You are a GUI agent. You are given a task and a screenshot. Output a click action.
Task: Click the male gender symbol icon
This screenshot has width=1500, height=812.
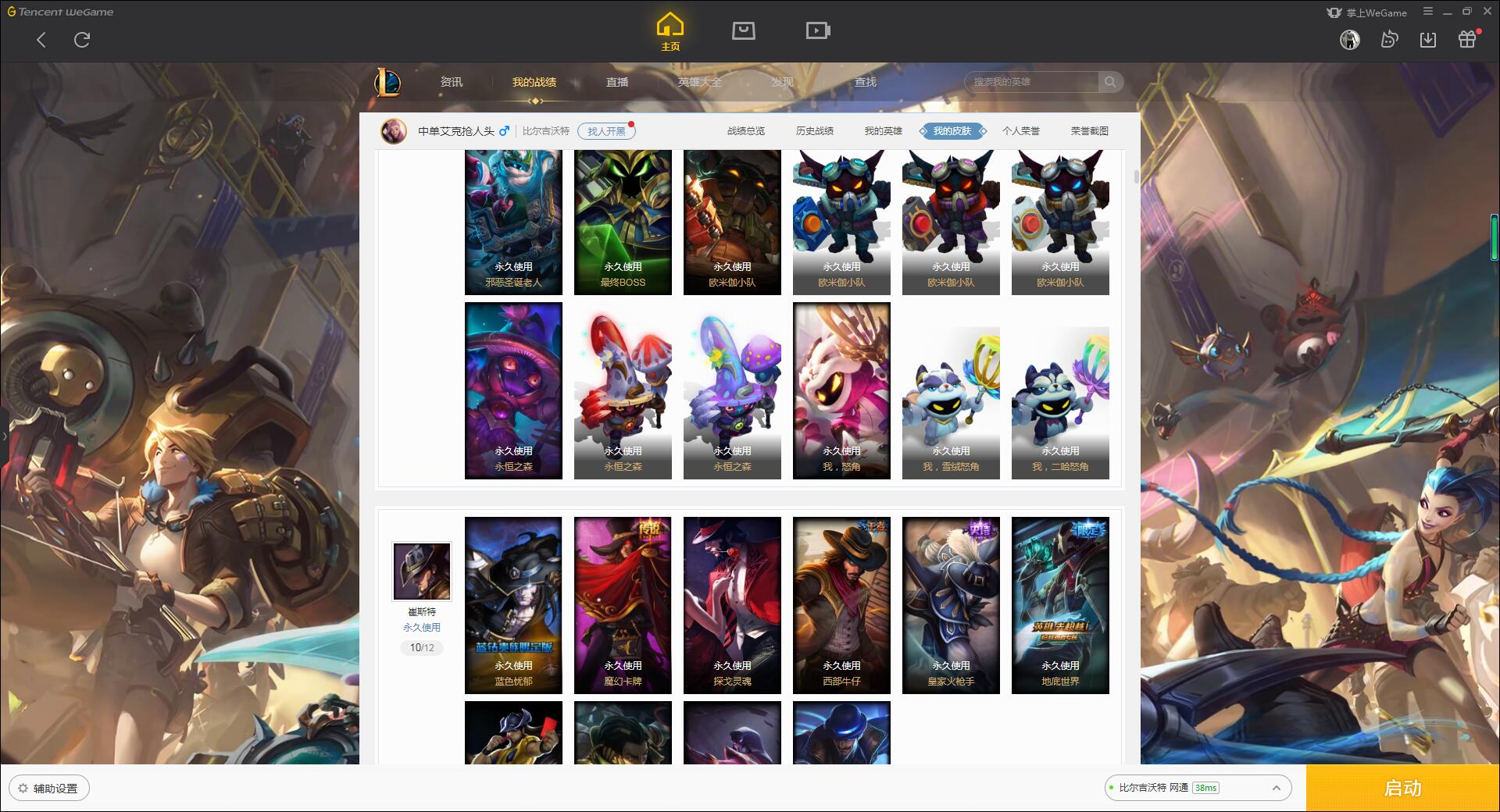[x=504, y=130]
